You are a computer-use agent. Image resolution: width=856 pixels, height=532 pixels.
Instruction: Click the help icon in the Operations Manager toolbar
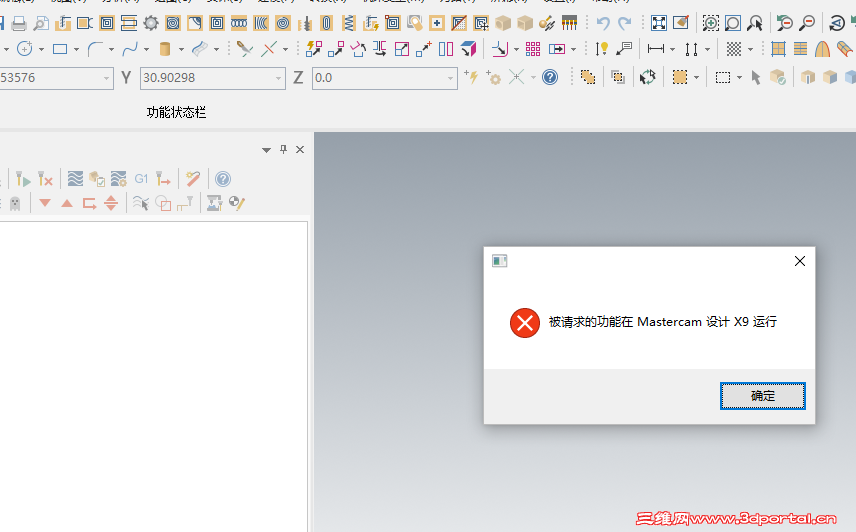(223, 179)
